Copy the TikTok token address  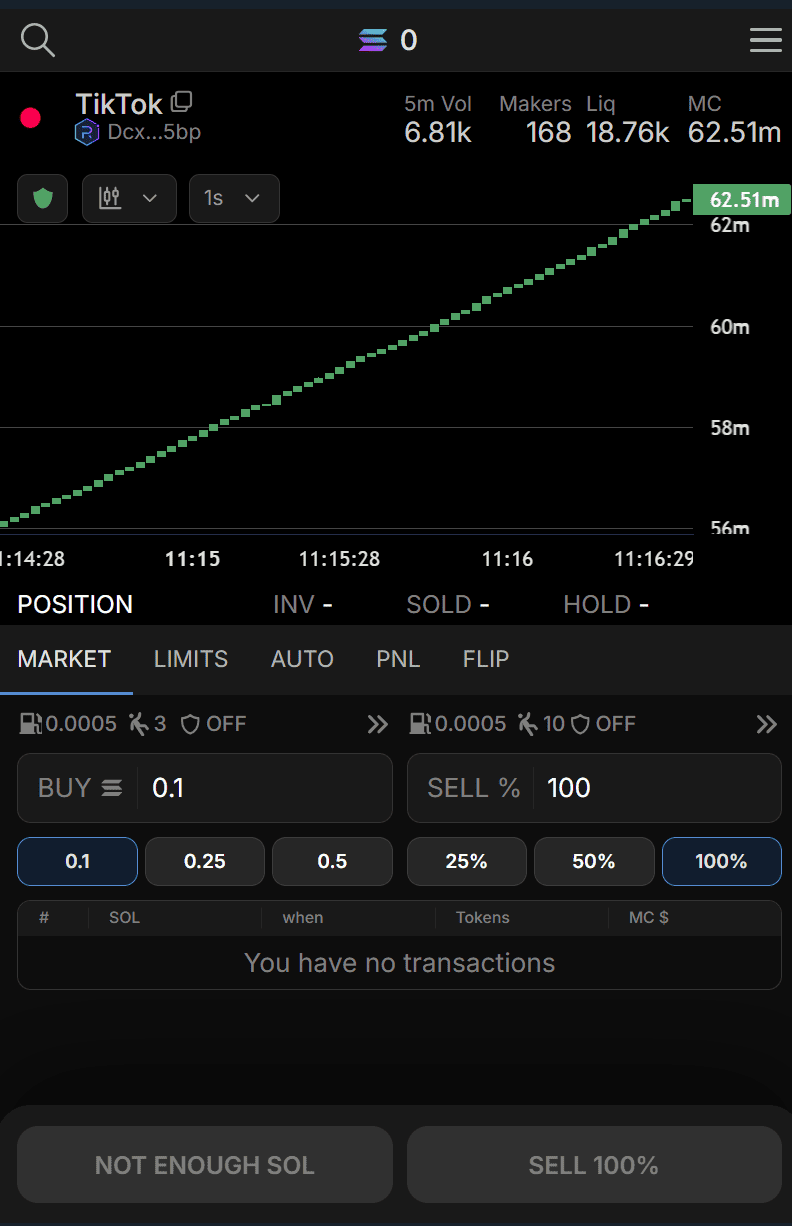pyautogui.click(x=182, y=101)
